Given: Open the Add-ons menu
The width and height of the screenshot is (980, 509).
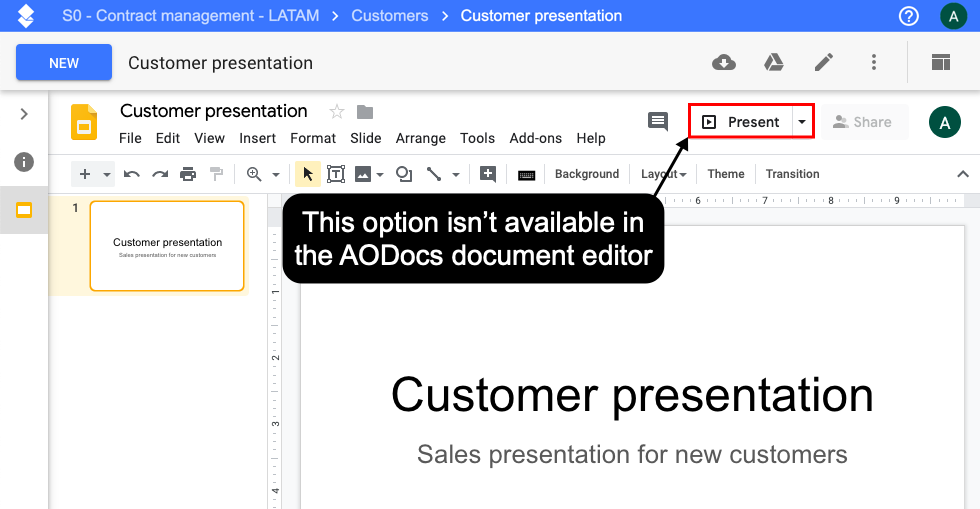Looking at the screenshot, I should click(x=536, y=138).
